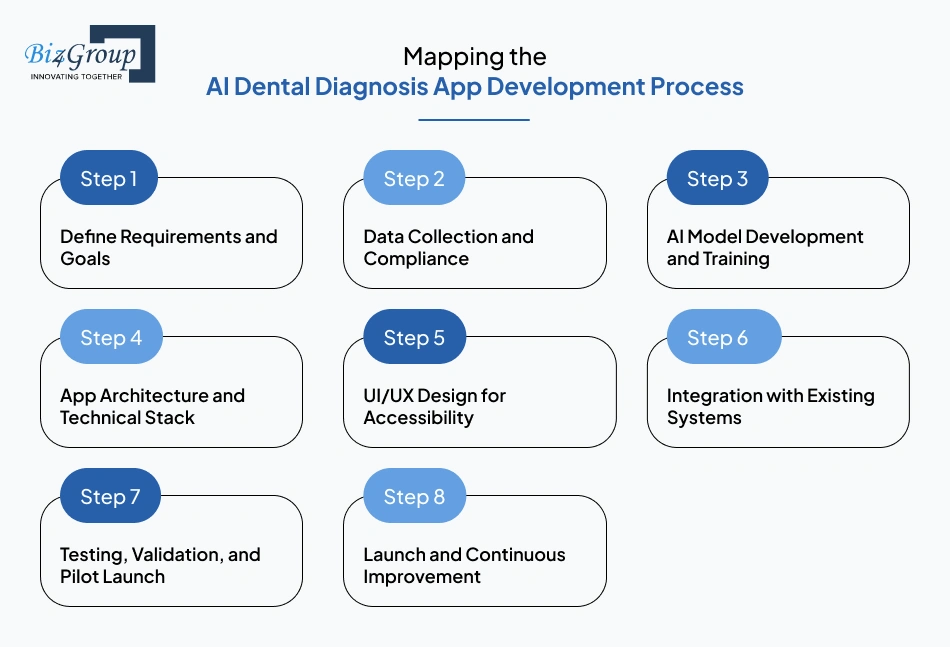Select the Step 2 pill badge
This screenshot has width=950, height=647.
414,178
